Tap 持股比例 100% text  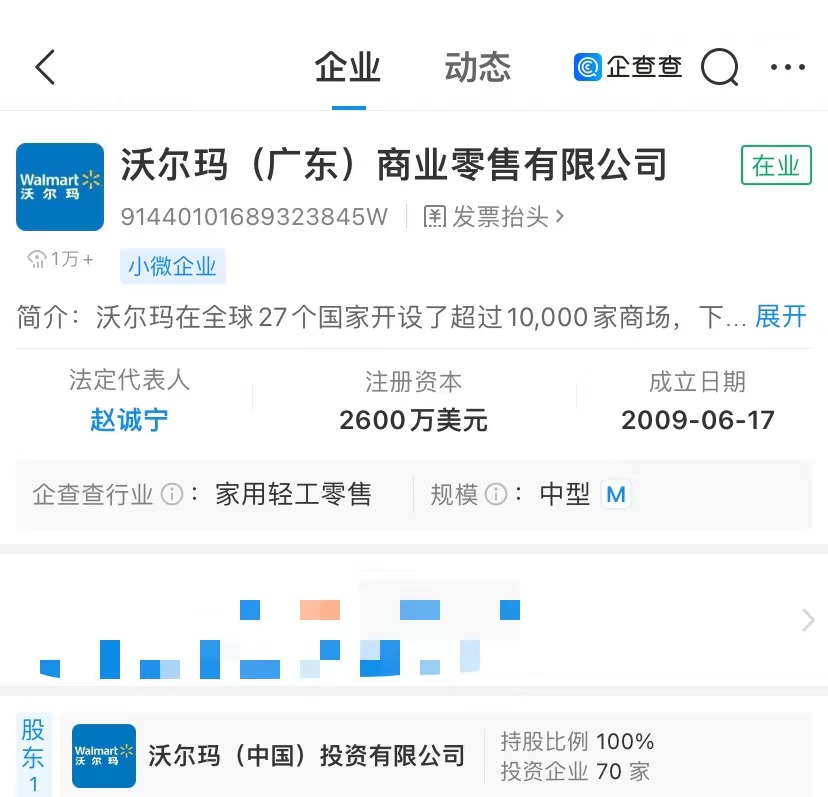point(577,741)
